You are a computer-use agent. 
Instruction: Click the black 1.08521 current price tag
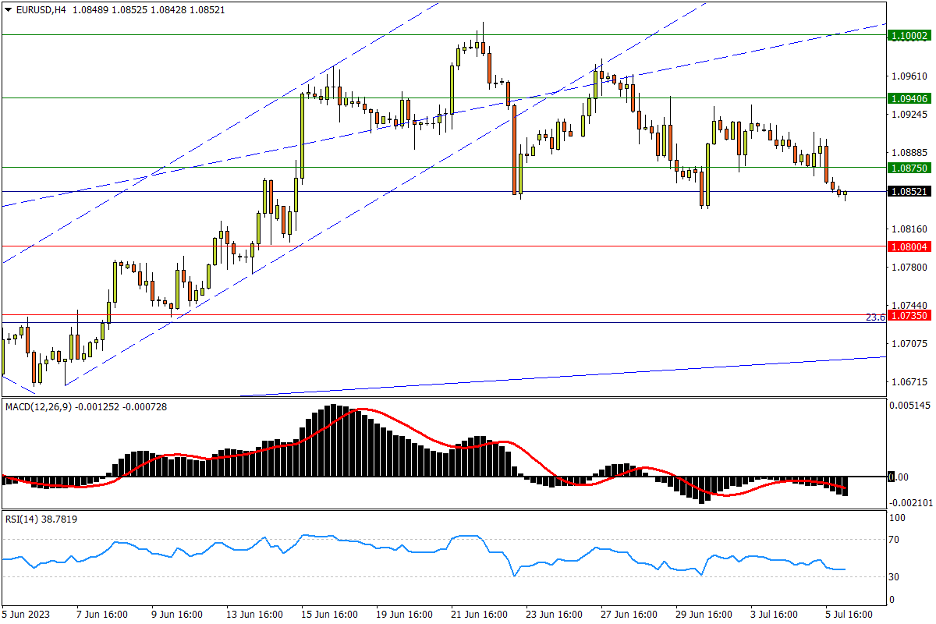point(908,192)
